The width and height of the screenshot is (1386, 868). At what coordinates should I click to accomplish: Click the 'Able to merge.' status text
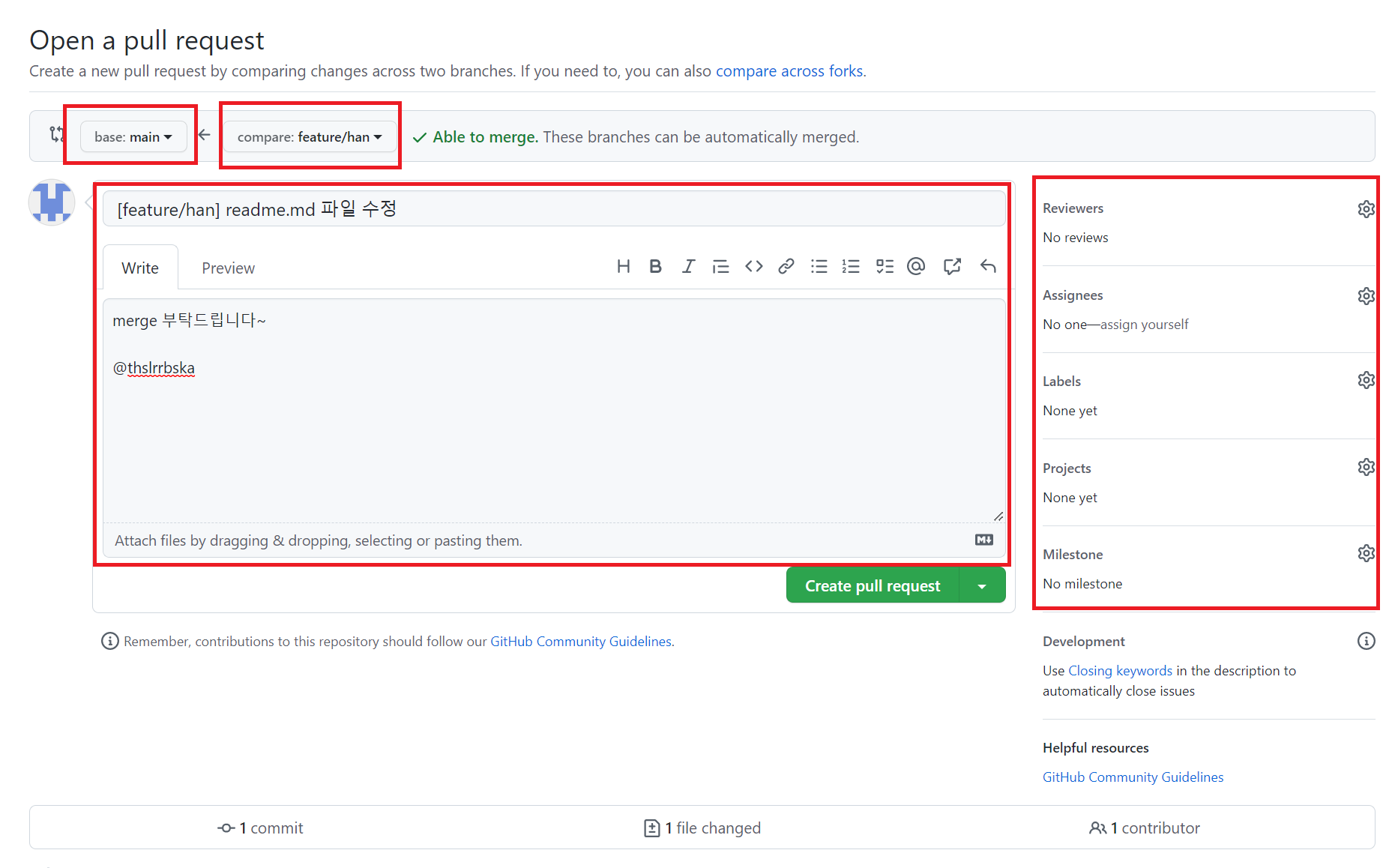click(485, 137)
